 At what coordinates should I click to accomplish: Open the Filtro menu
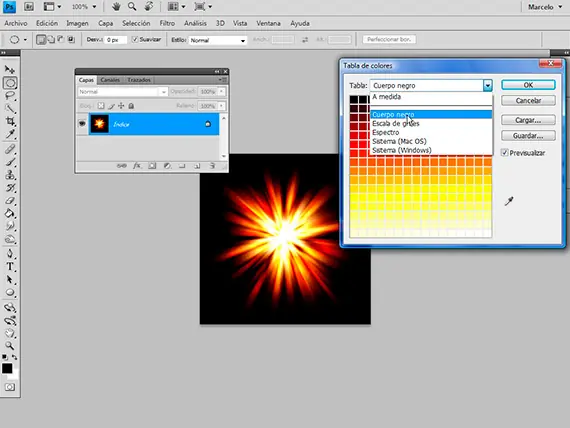click(167, 23)
